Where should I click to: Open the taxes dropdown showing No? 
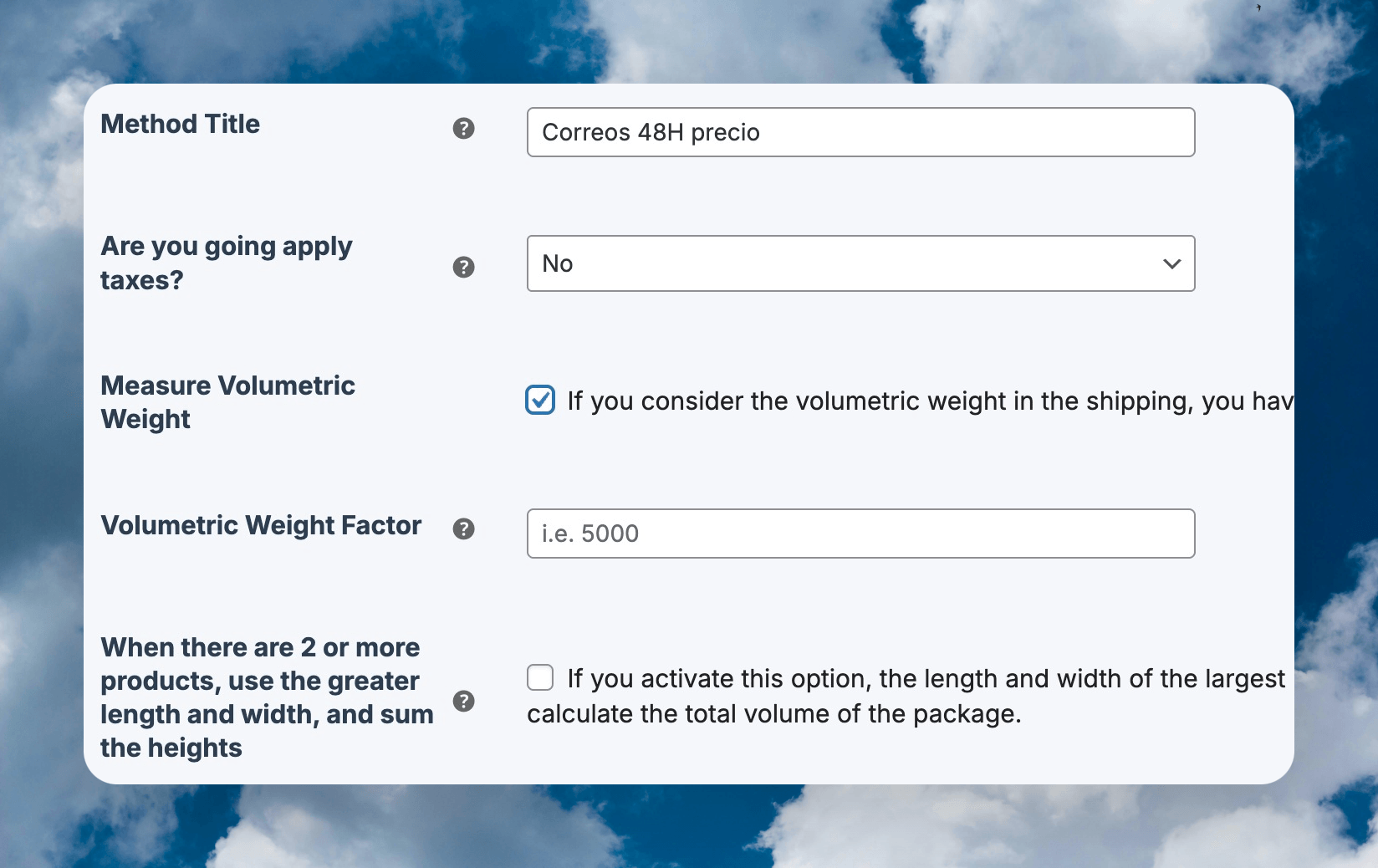click(x=860, y=264)
